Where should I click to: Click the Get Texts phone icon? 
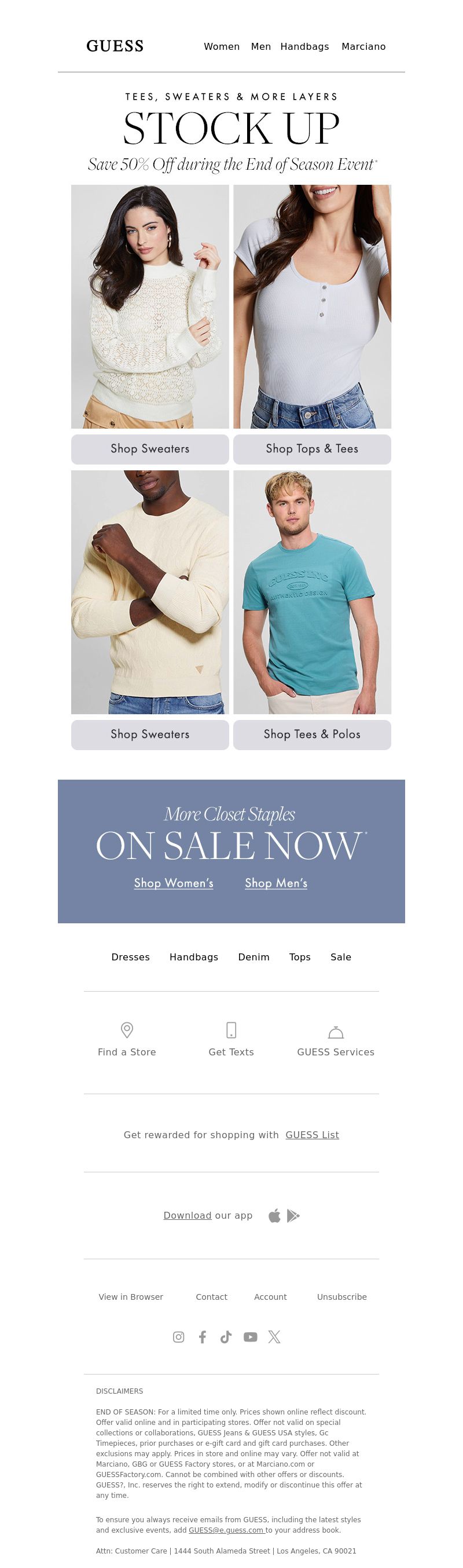231,1029
